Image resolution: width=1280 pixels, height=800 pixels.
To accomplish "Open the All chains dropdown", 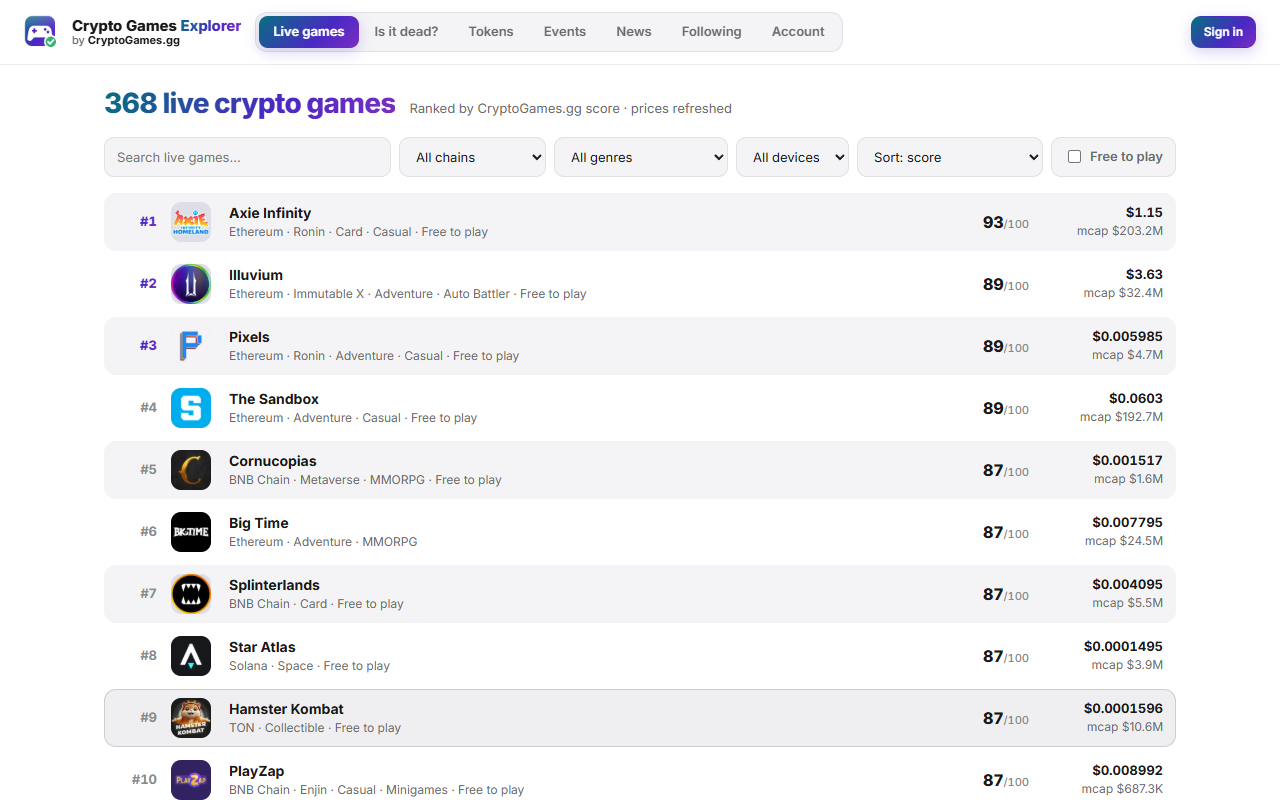I will [x=472, y=157].
